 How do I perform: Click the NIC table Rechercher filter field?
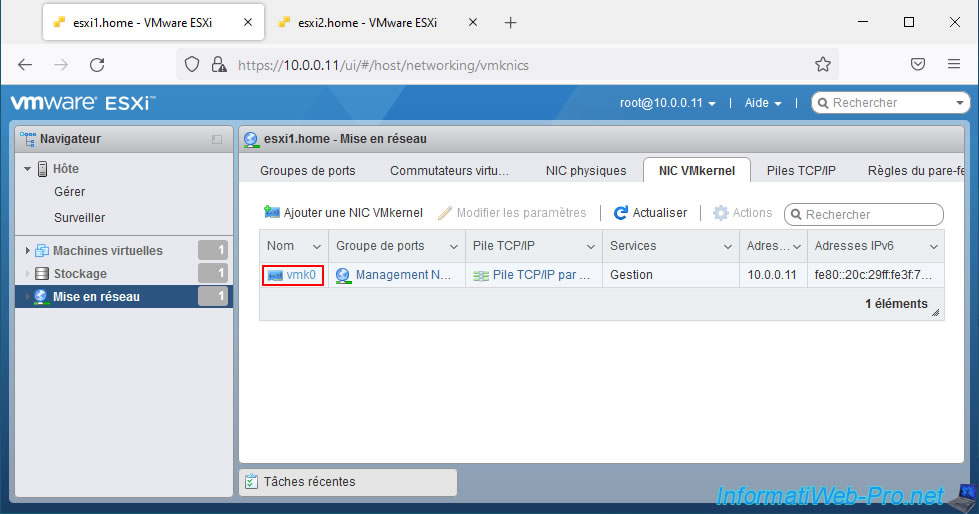(x=863, y=214)
